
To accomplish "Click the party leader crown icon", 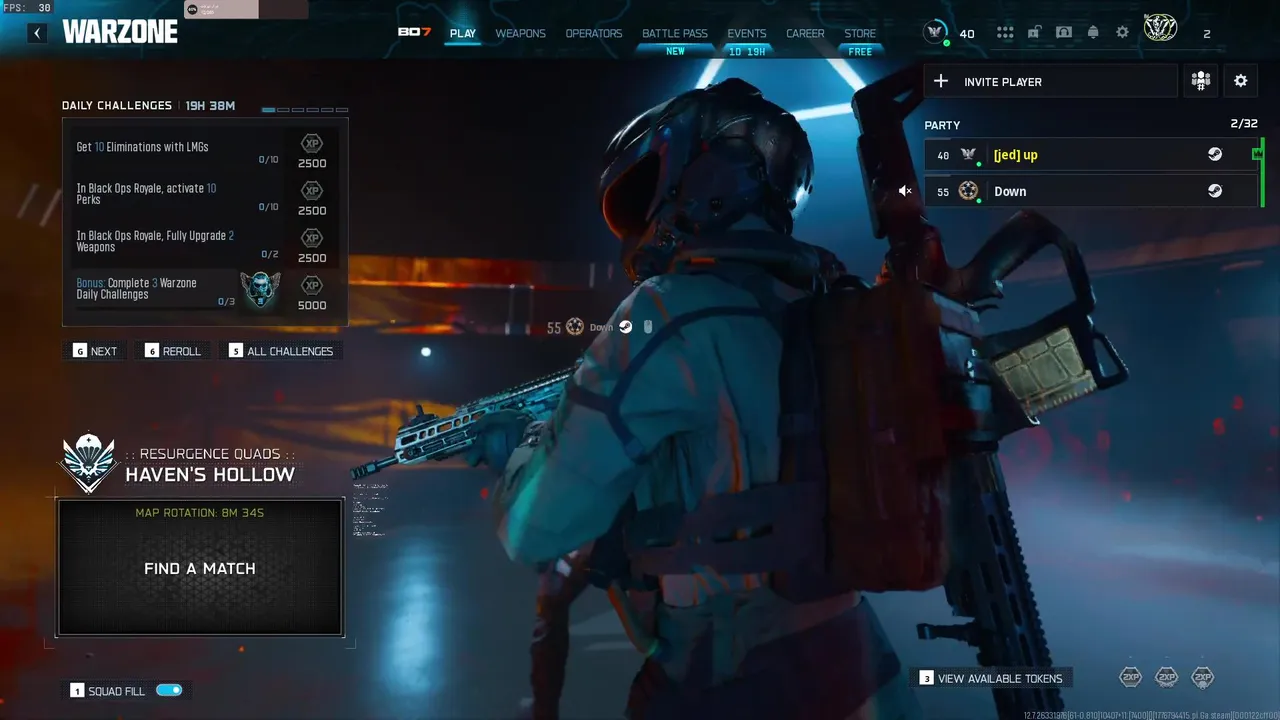I will coord(1257,154).
